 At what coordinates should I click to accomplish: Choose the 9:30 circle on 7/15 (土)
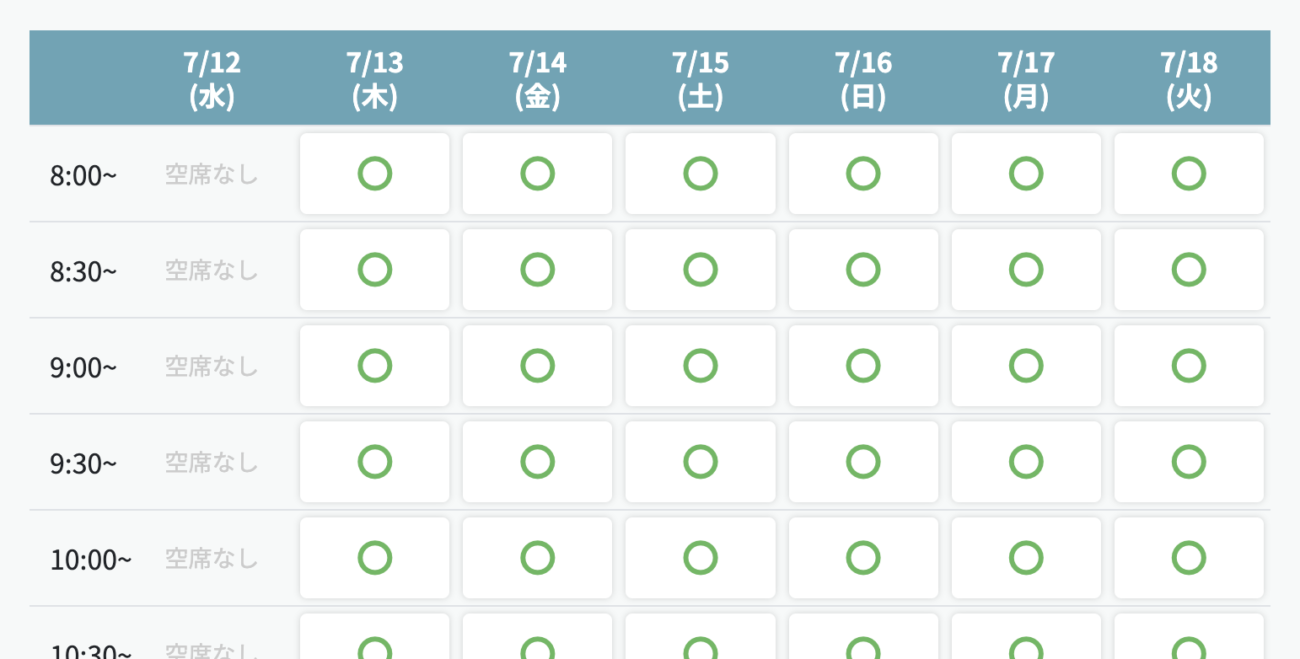[x=700, y=462]
